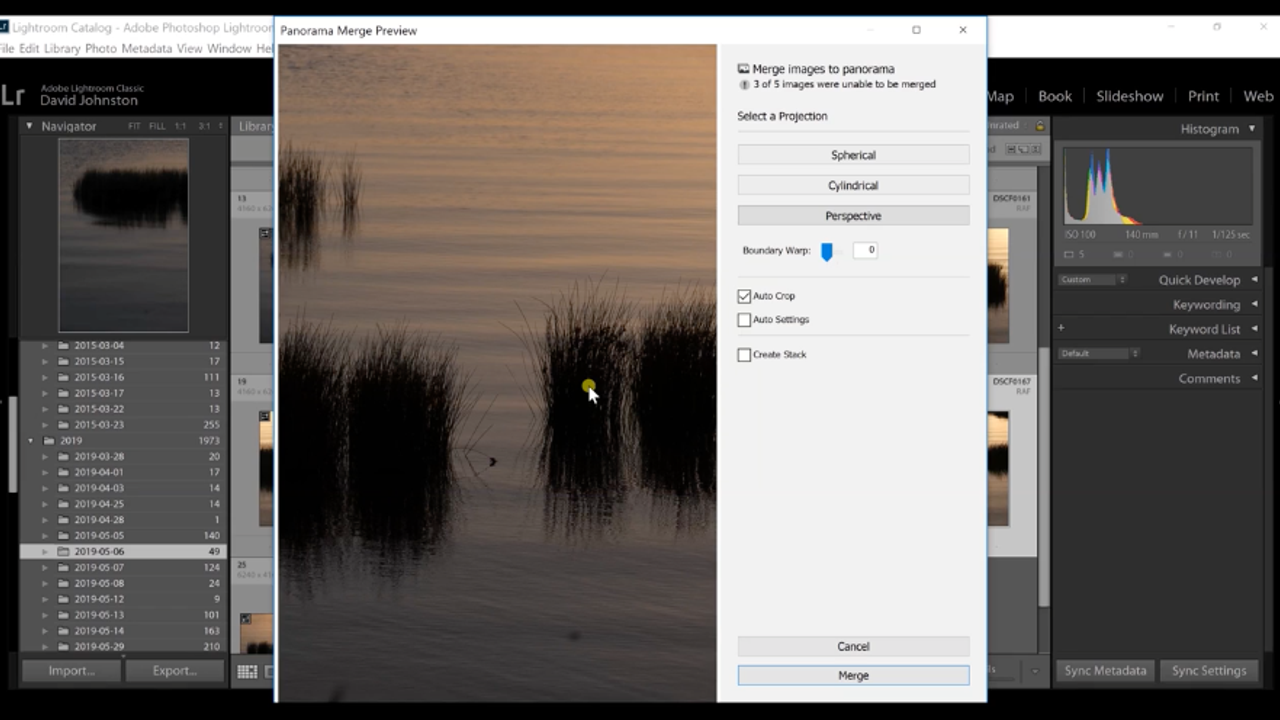Viewport: 1280px width, 720px height.
Task: Click the Sync Metadata button
Action: pos(1105,671)
